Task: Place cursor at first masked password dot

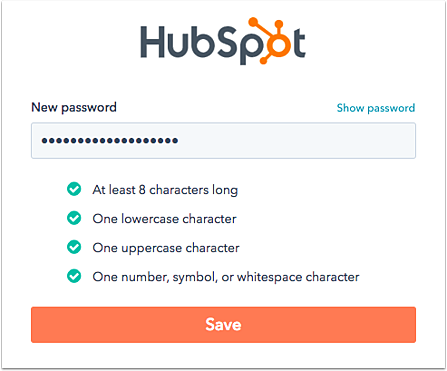Action: coord(44,141)
